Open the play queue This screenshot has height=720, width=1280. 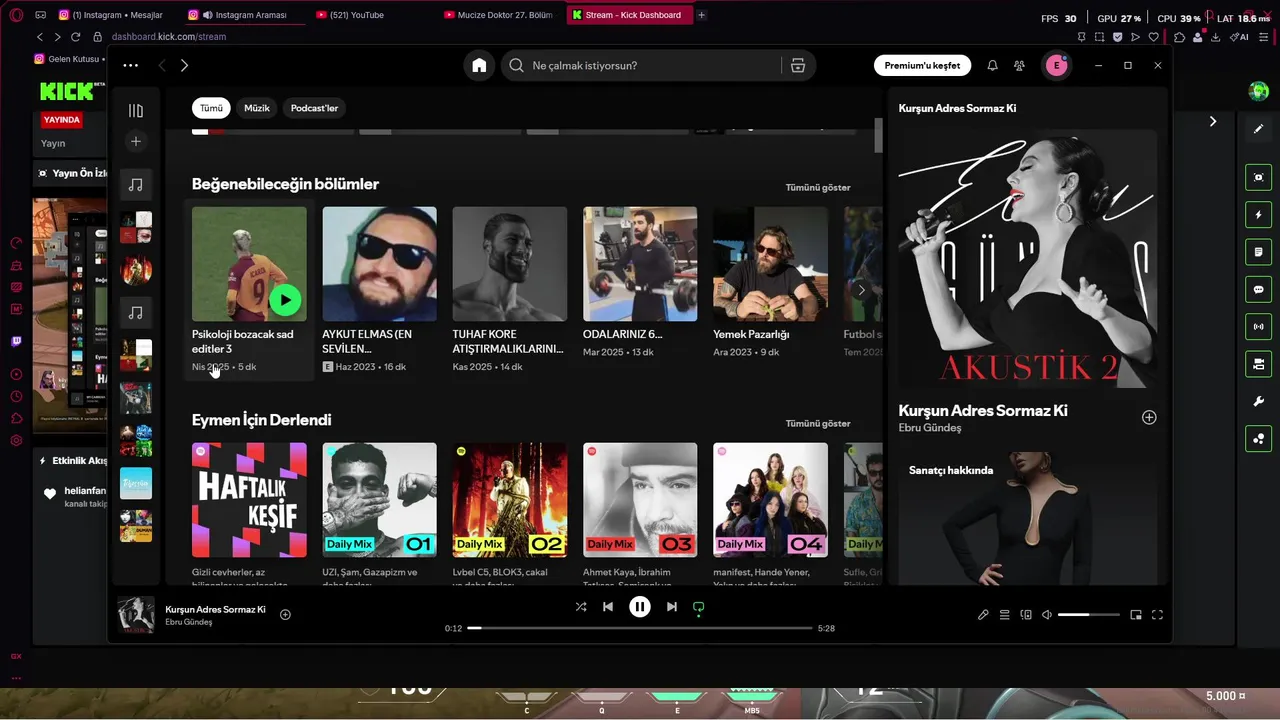click(x=1005, y=615)
